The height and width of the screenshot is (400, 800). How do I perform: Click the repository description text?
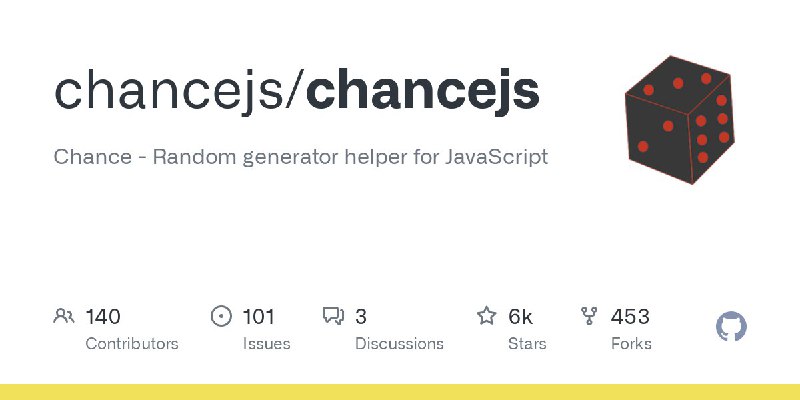coord(301,157)
